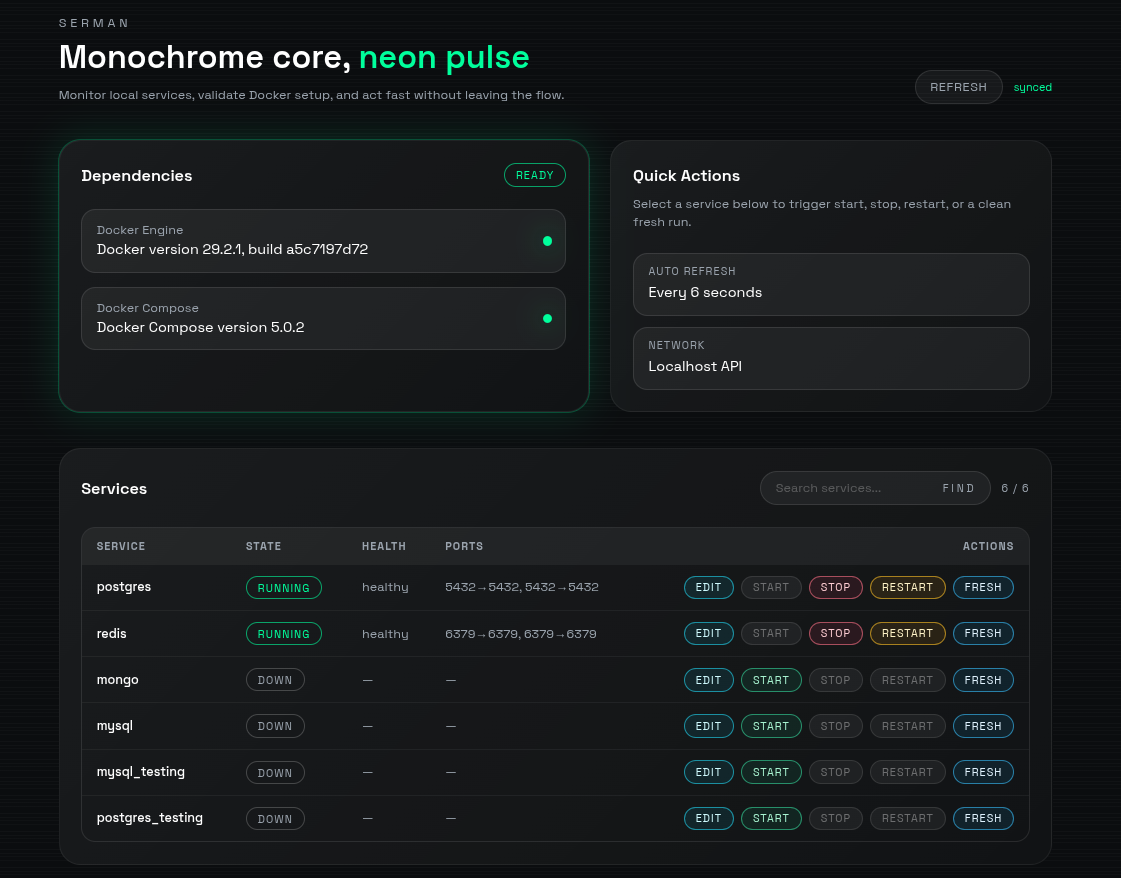
Task: Run FRESH on the mysql_testing service
Action: (x=983, y=772)
